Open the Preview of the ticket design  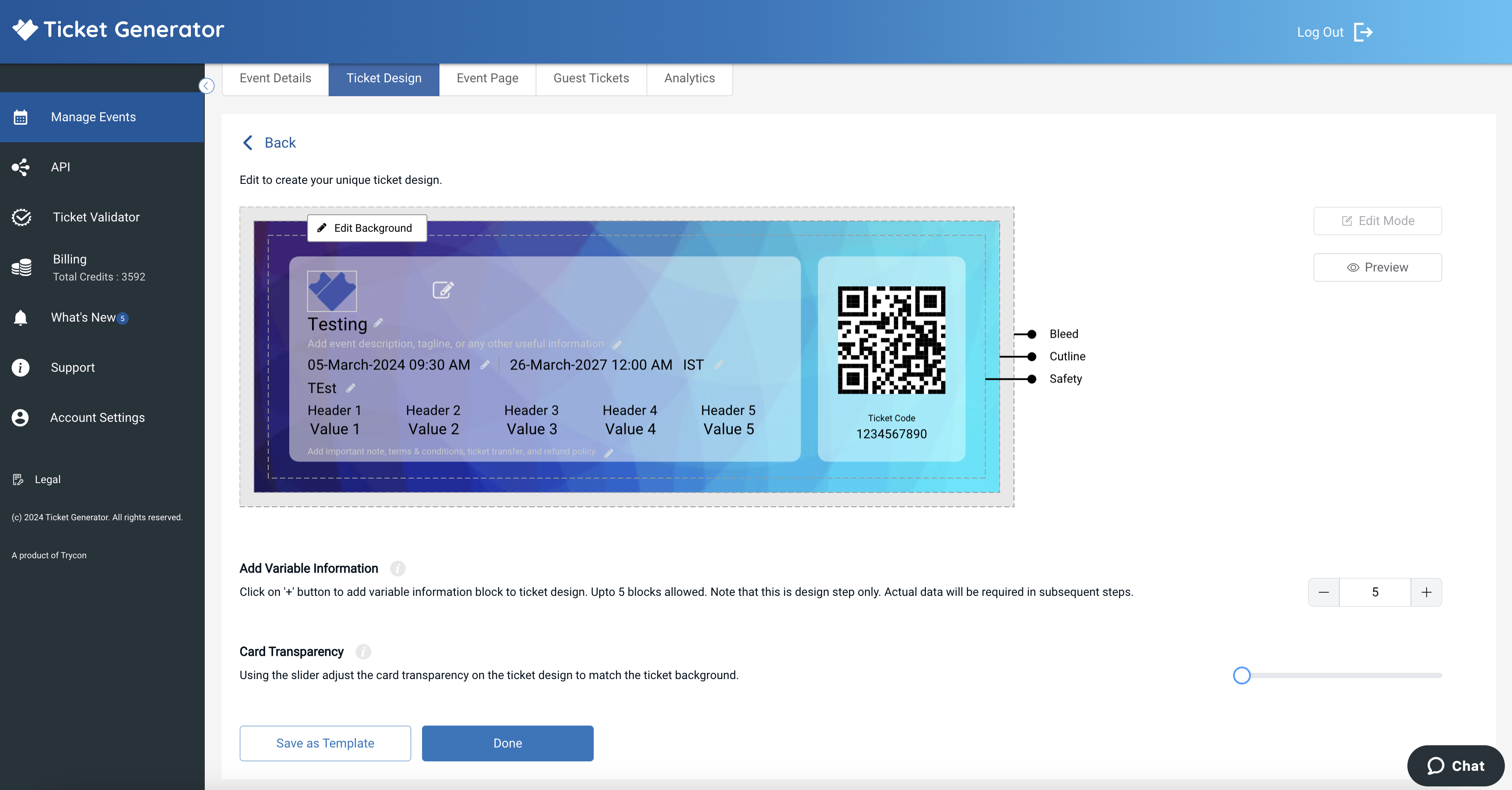1377,267
